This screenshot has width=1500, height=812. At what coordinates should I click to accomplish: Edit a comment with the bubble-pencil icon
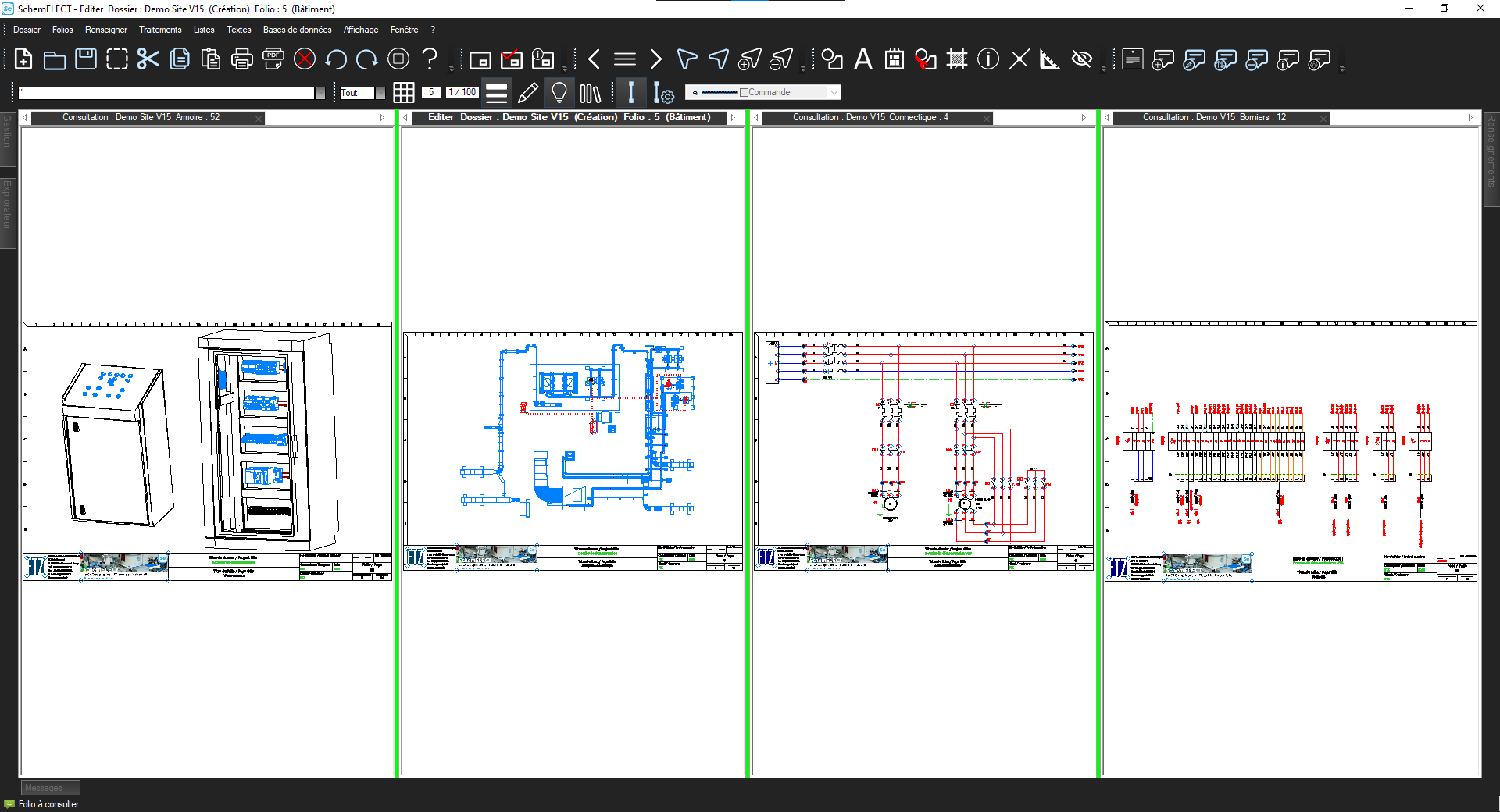coord(1195,59)
